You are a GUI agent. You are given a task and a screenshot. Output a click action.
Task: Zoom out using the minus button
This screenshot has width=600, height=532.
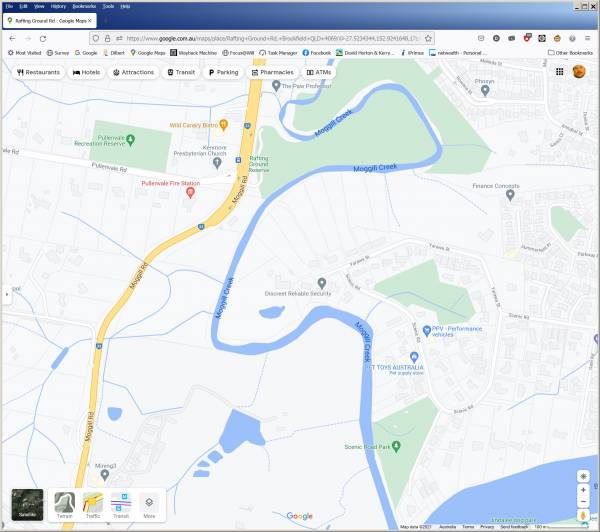click(583, 502)
